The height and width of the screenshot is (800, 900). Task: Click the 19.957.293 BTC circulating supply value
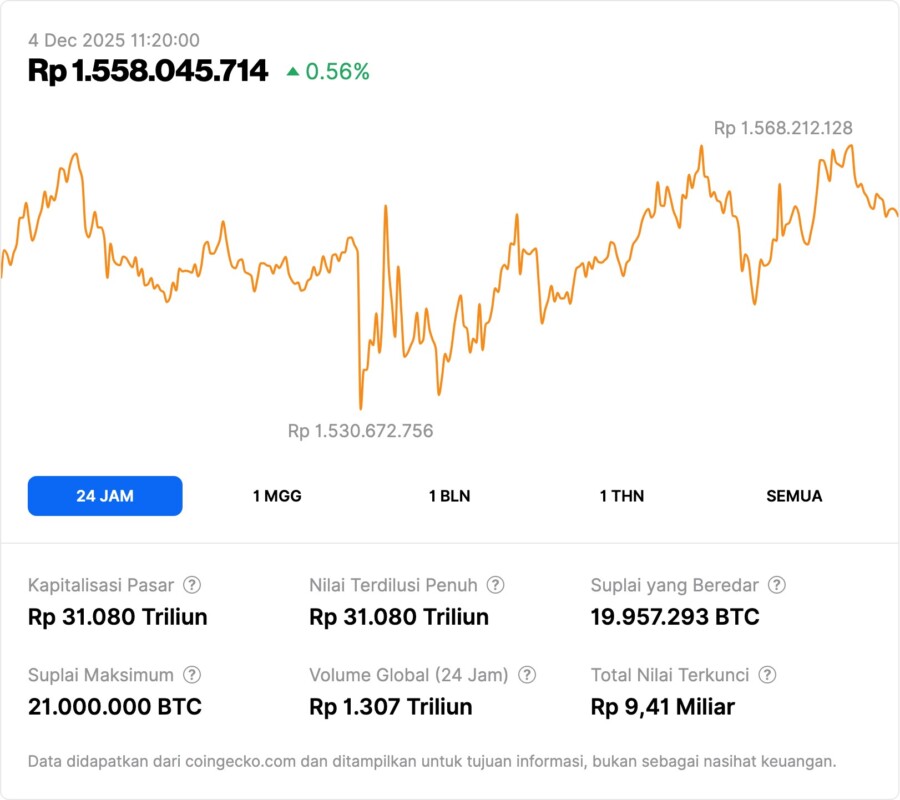click(675, 617)
